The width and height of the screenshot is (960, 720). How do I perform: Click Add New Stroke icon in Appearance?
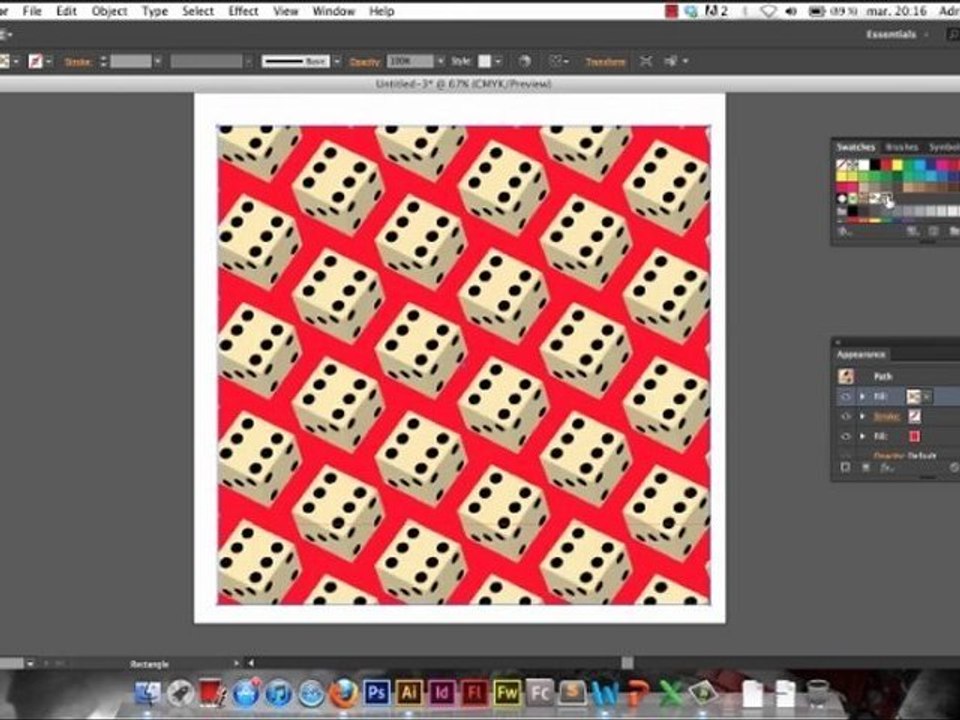(846, 468)
